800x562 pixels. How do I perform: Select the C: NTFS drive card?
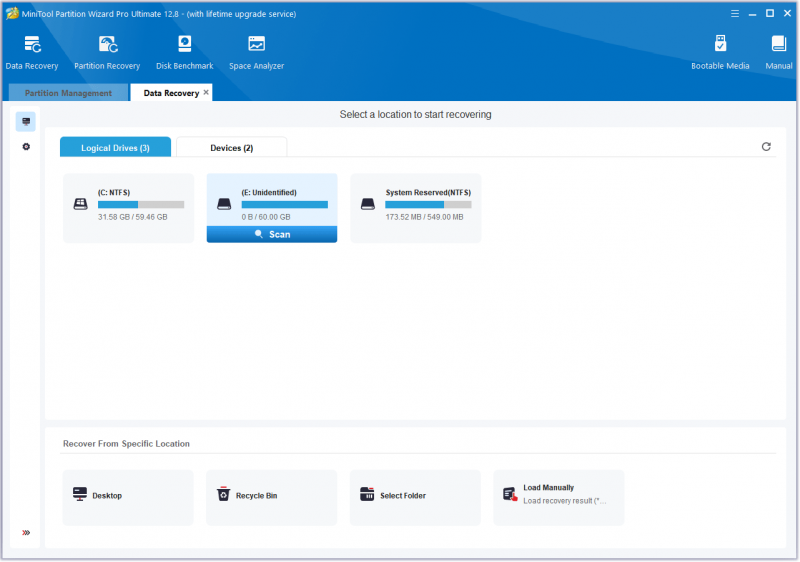129,208
